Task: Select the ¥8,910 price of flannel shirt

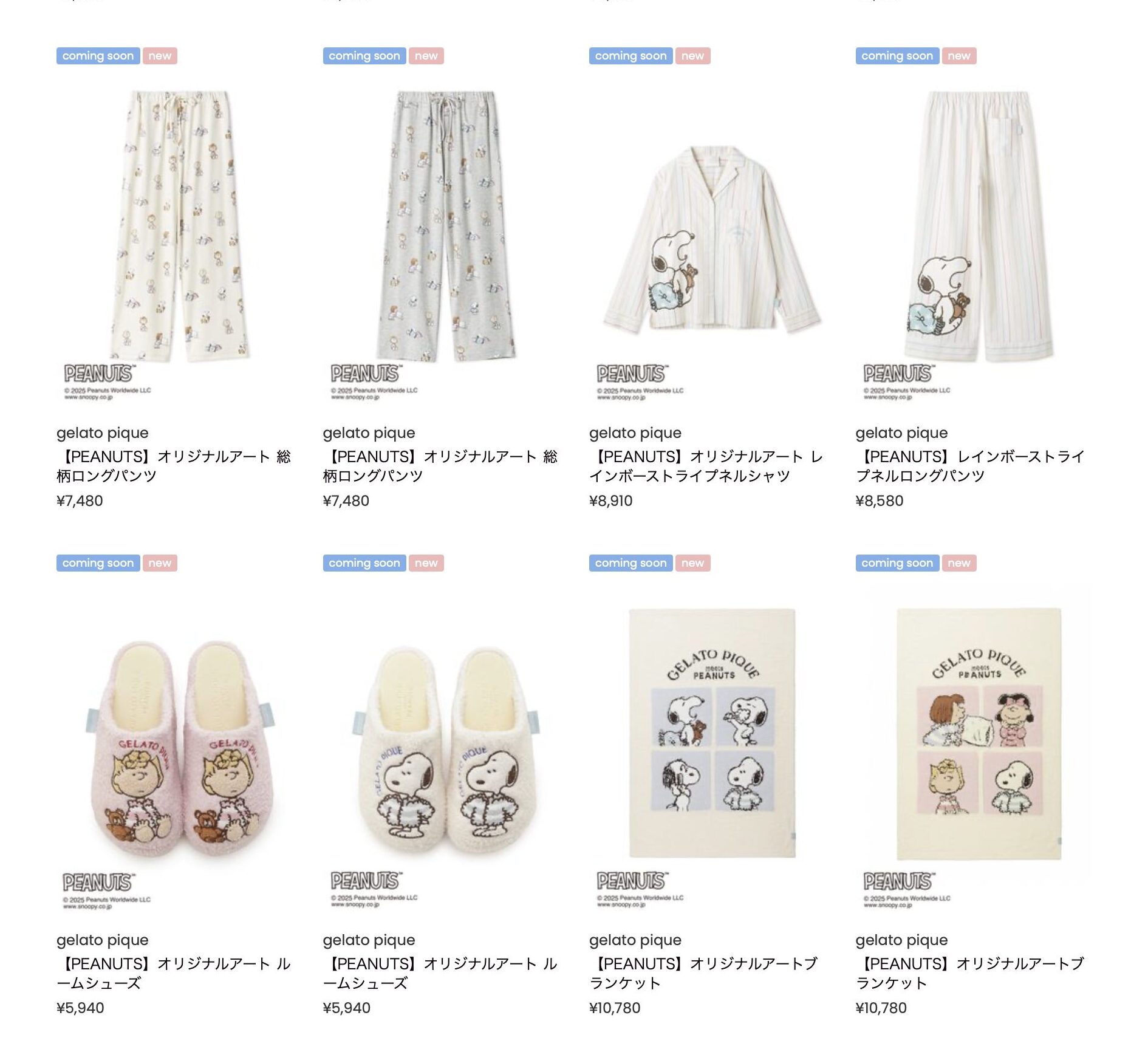Action: 610,501
